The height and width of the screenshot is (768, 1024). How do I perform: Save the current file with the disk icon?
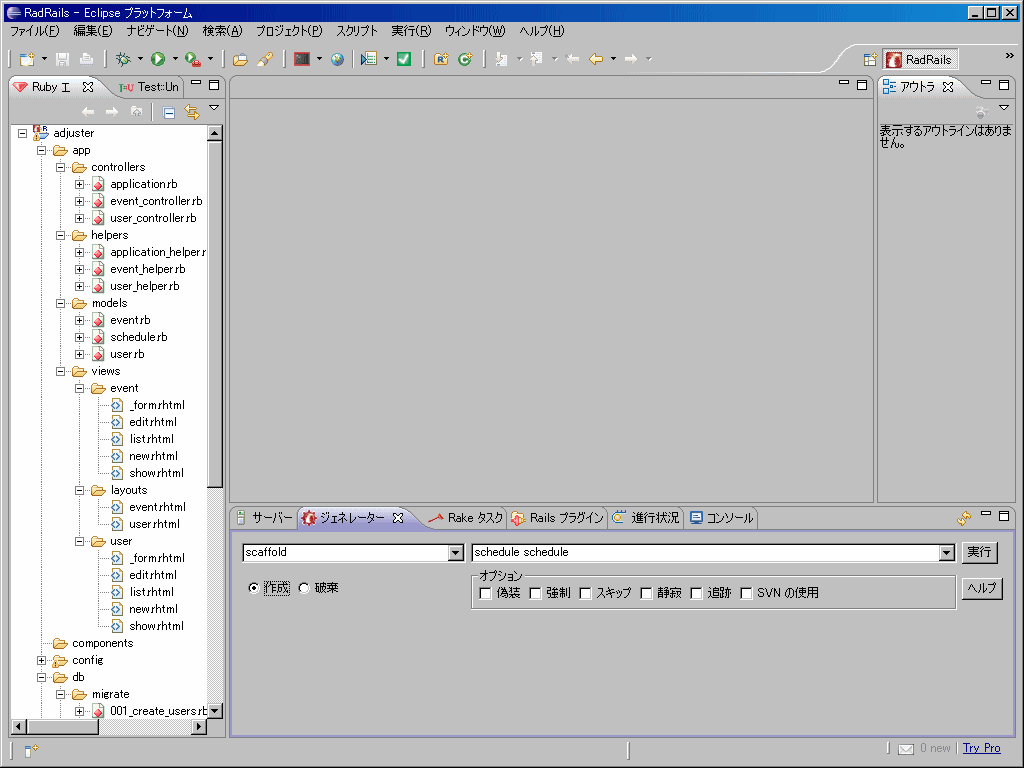62,59
